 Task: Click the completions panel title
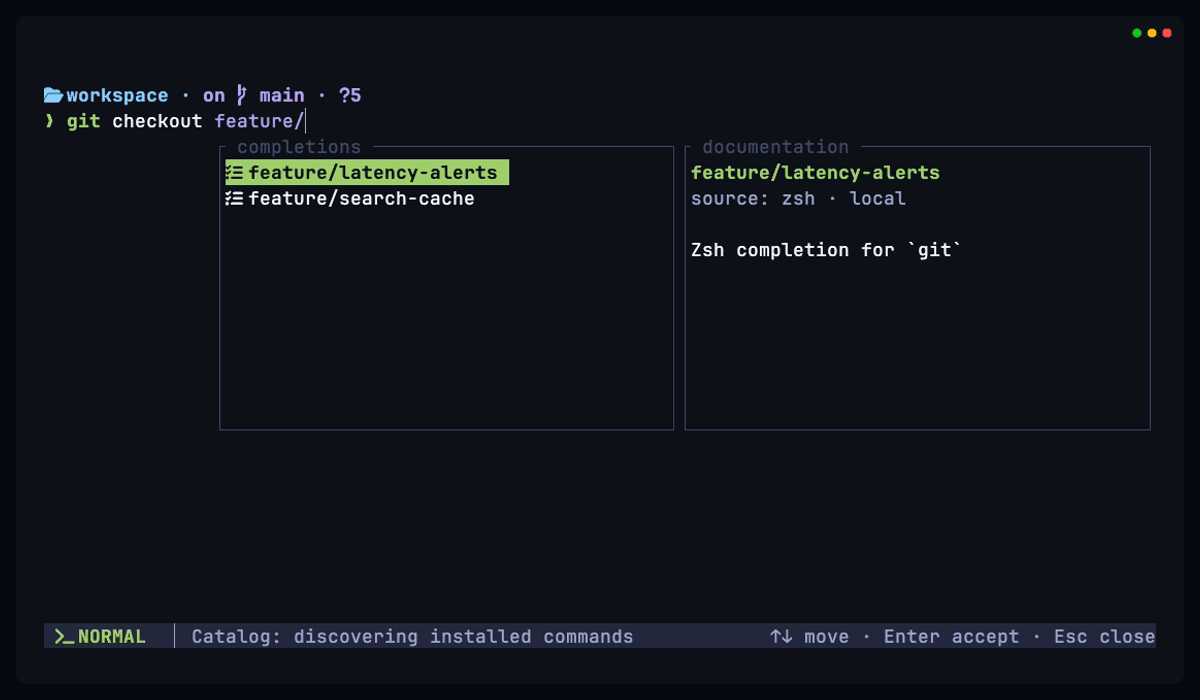[299, 147]
